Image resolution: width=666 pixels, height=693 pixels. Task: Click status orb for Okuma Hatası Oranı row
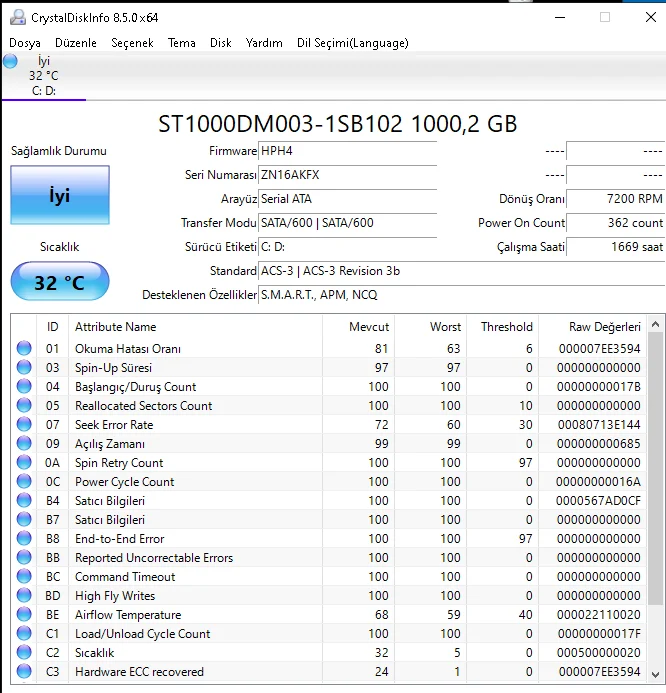coord(24,349)
